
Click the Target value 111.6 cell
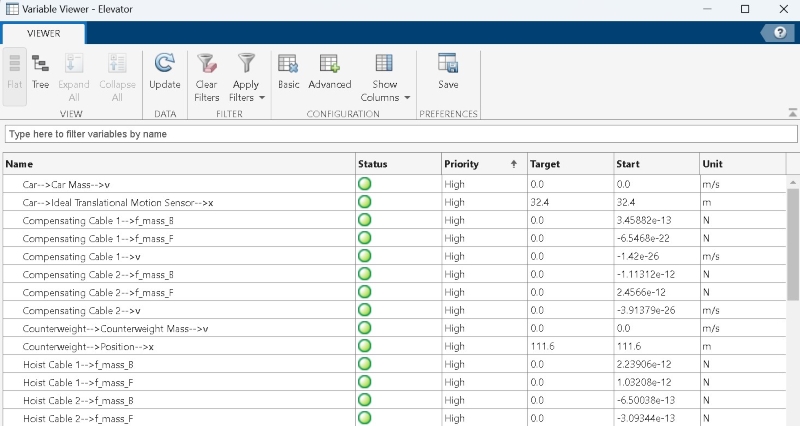pyautogui.click(x=567, y=346)
